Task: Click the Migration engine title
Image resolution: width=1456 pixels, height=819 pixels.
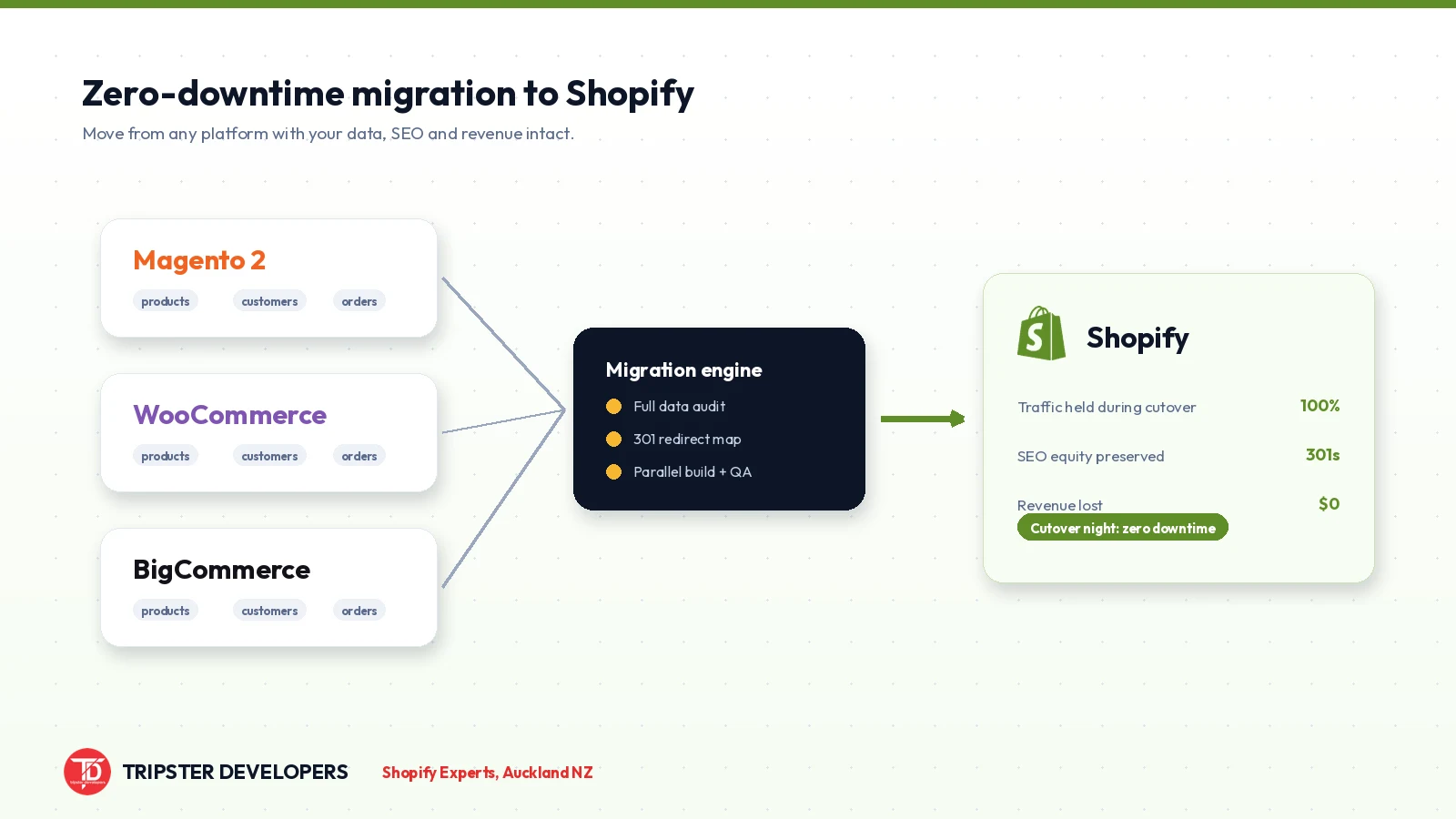Action: pyautogui.click(x=683, y=370)
